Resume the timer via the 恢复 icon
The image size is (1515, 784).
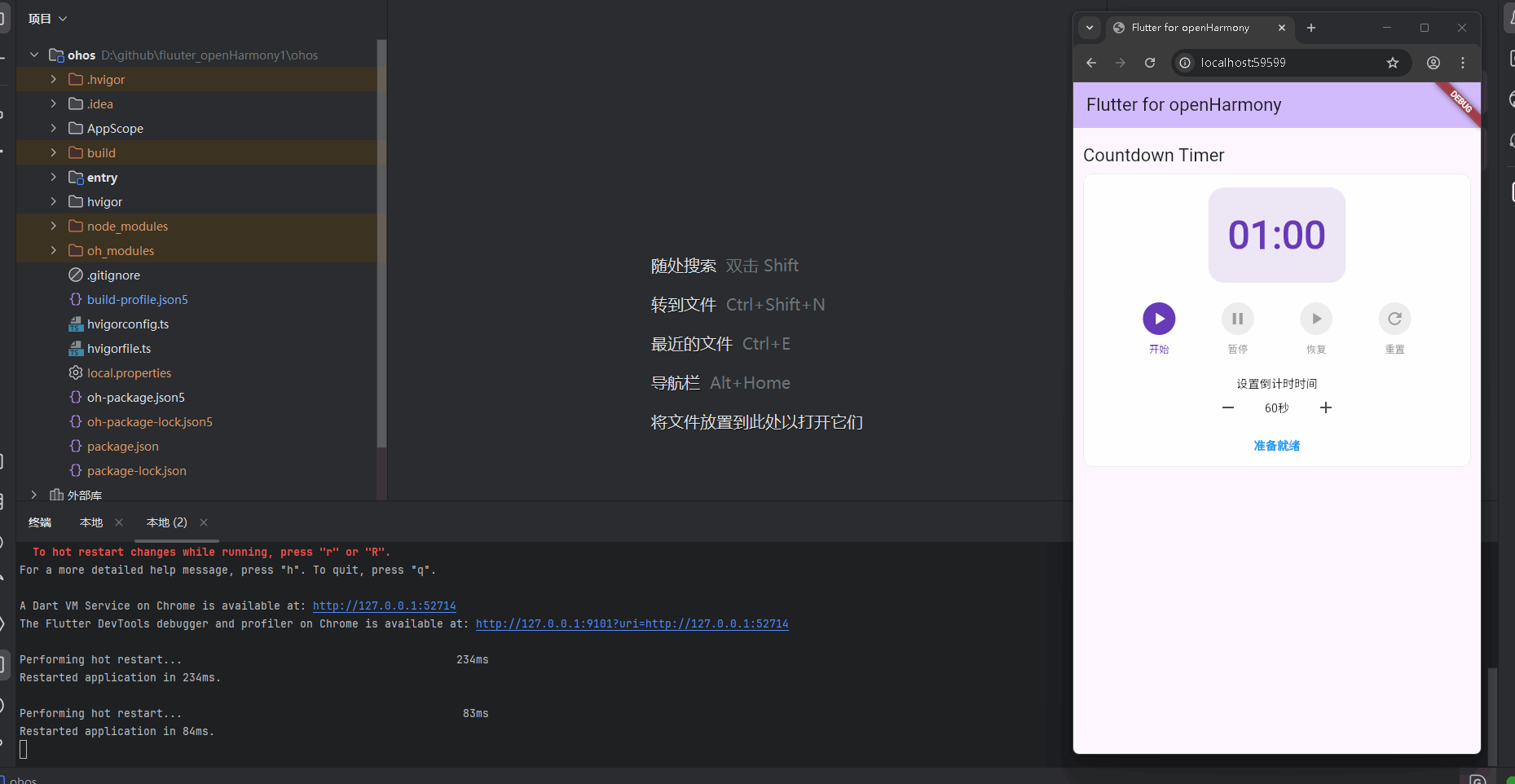click(x=1315, y=319)
